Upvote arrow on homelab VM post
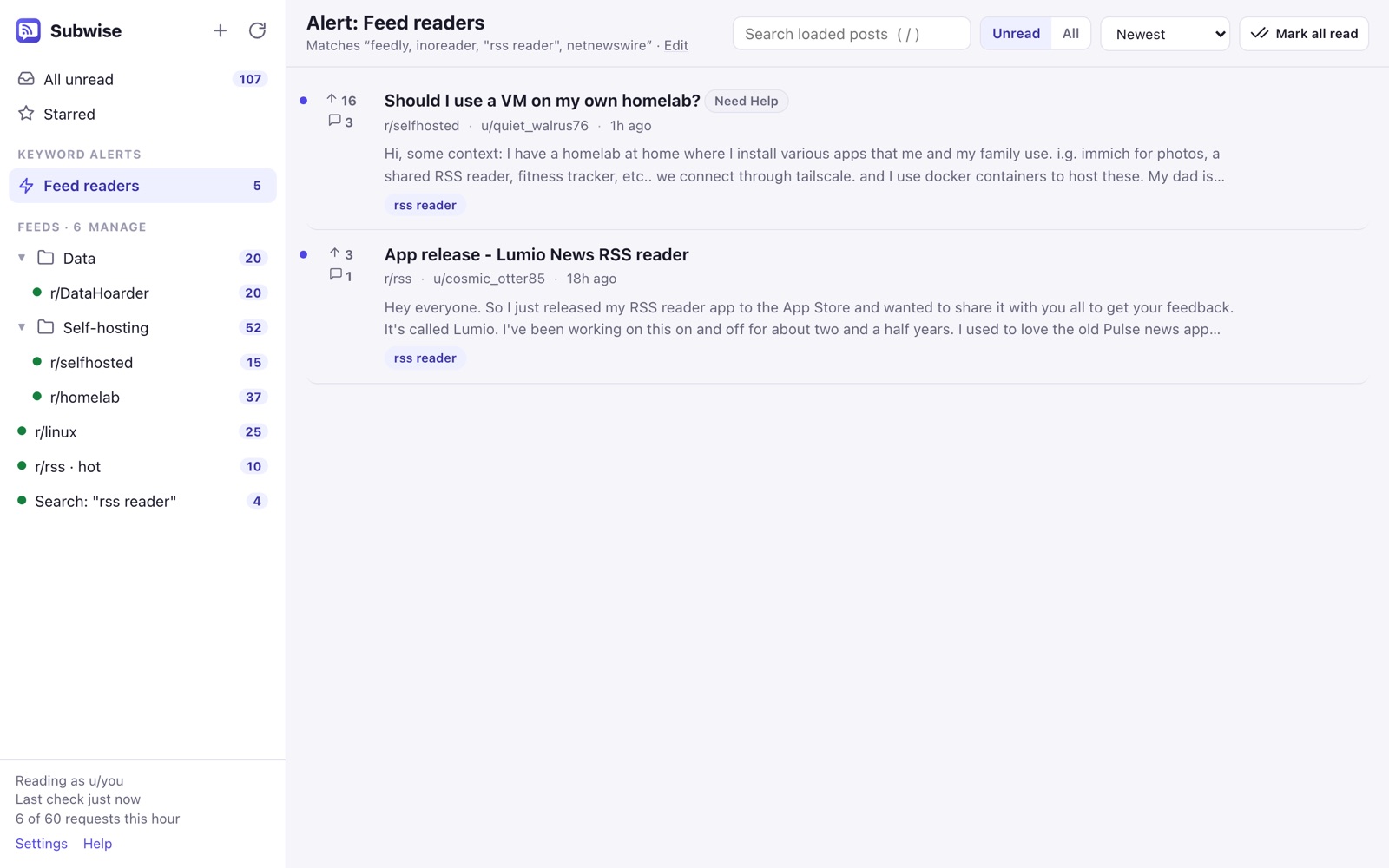Viewport: 1389px width, 868px height. tap(332, 100)
